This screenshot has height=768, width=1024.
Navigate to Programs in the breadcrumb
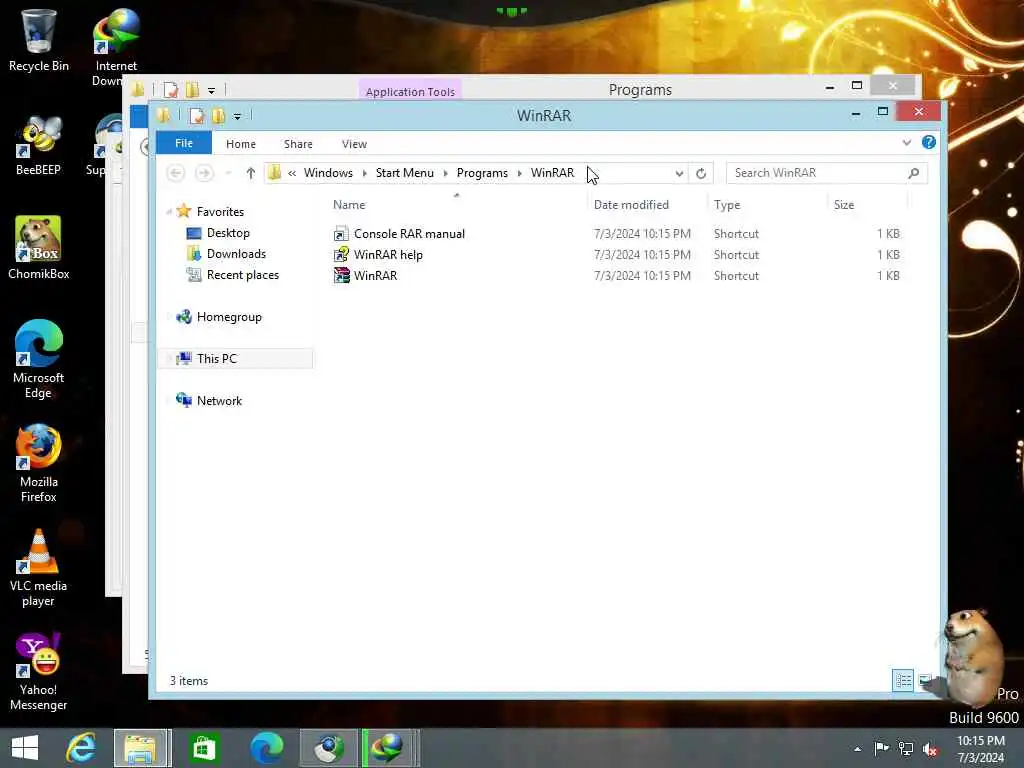point(482,173)
